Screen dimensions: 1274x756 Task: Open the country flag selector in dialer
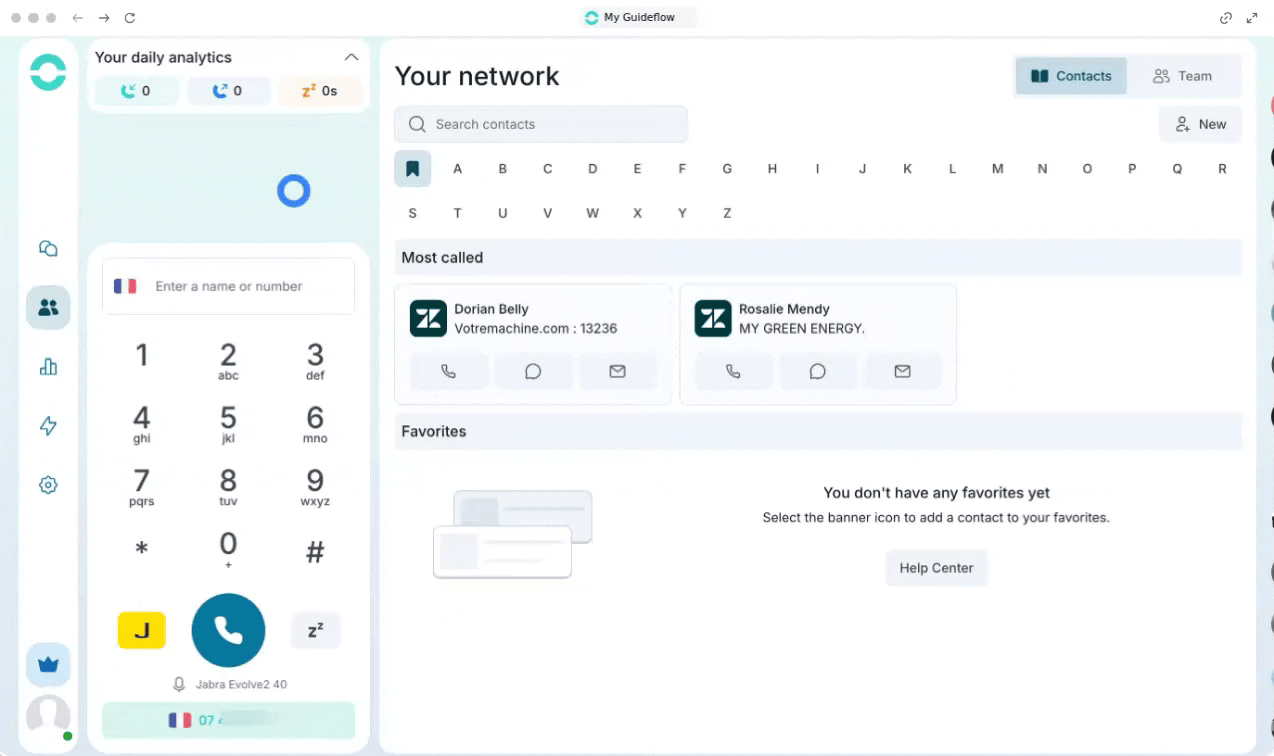tap(125, 286)
